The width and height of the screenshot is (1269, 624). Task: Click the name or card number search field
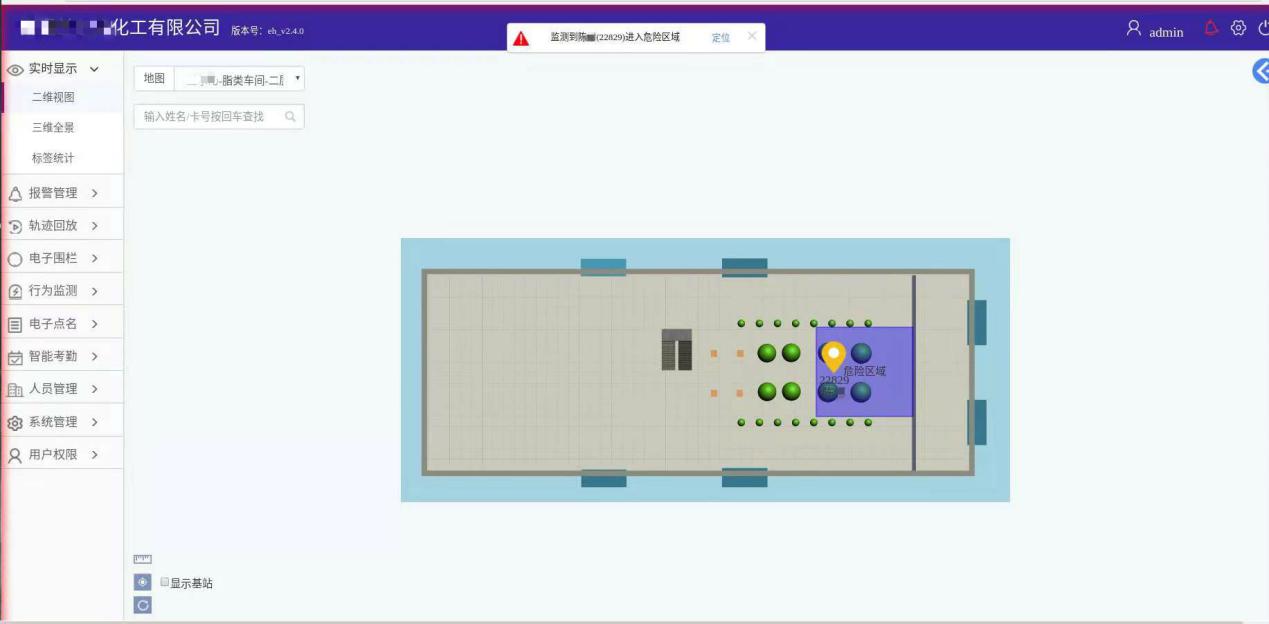pyautogui.click(x=219, y=117)
